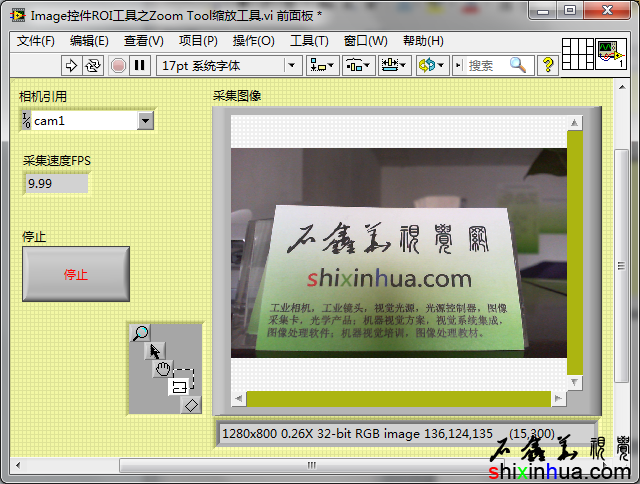Toggle the Pause button in the toolbar
Image resolution: width=640 pixels, height=484 pixels.
[x=140, y=65]
